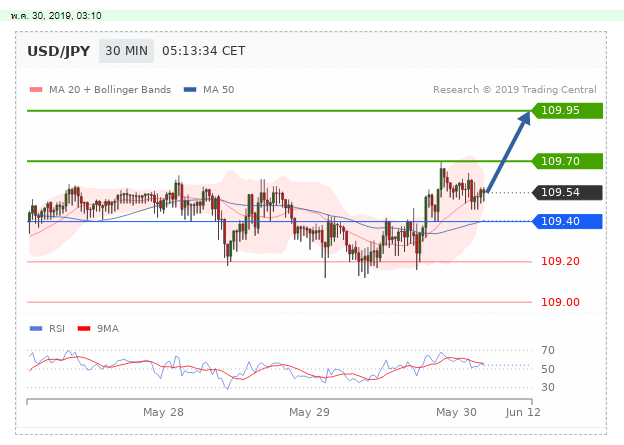Click the USD/JPY pair title
Viewport: 624px width, 445px height.
pyautogui.click(x=59, y=51)
